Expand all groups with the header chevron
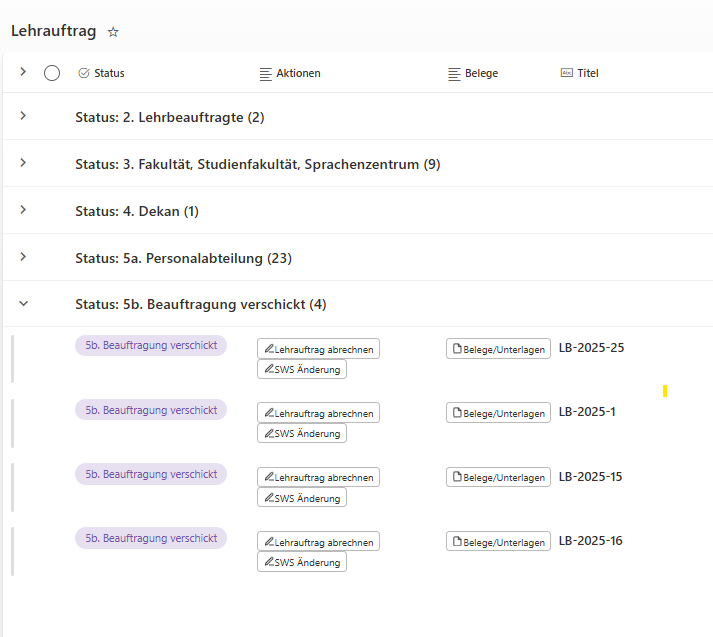Viewport: 713px width, 637px height. [x=23, y=72]
